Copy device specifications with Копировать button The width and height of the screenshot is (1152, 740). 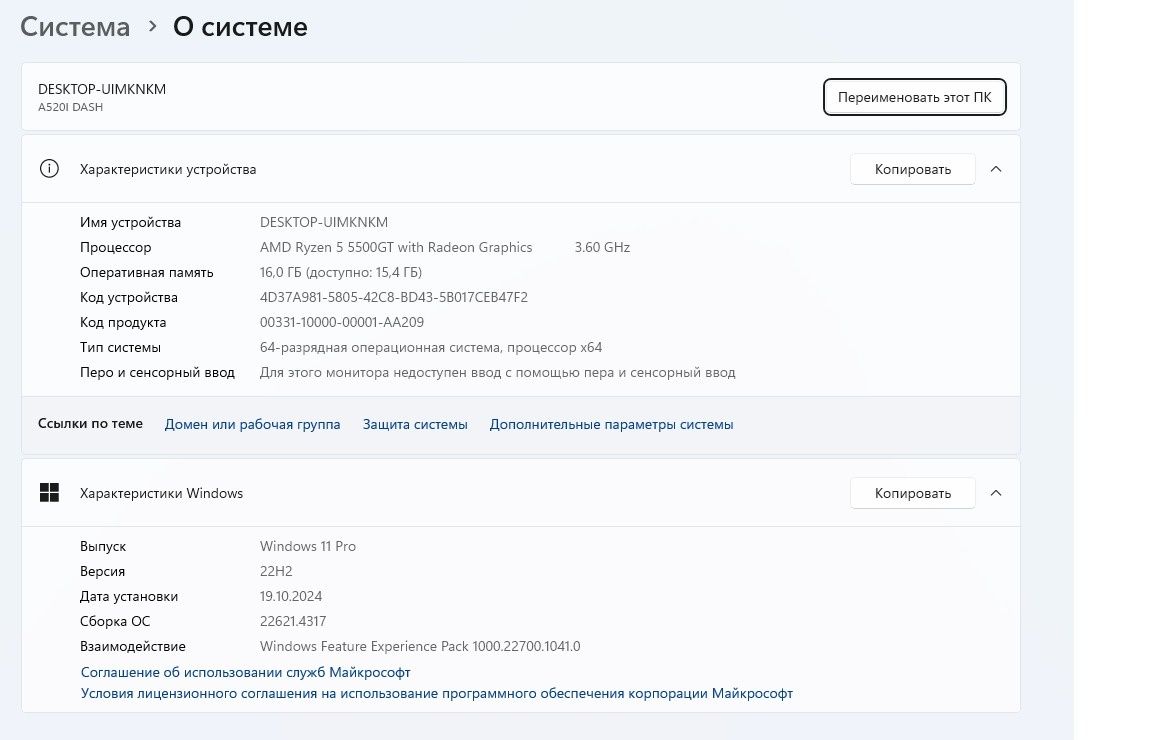tap(912, 169)
